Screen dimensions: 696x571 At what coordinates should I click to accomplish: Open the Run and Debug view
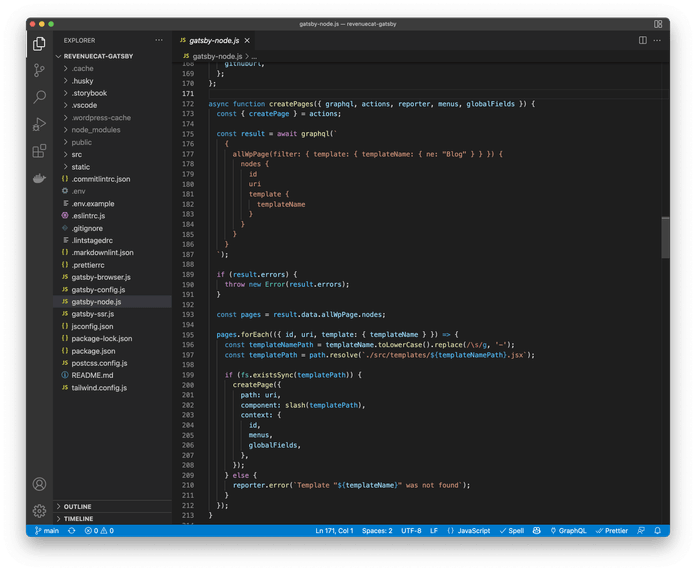[x=39, y=124]
